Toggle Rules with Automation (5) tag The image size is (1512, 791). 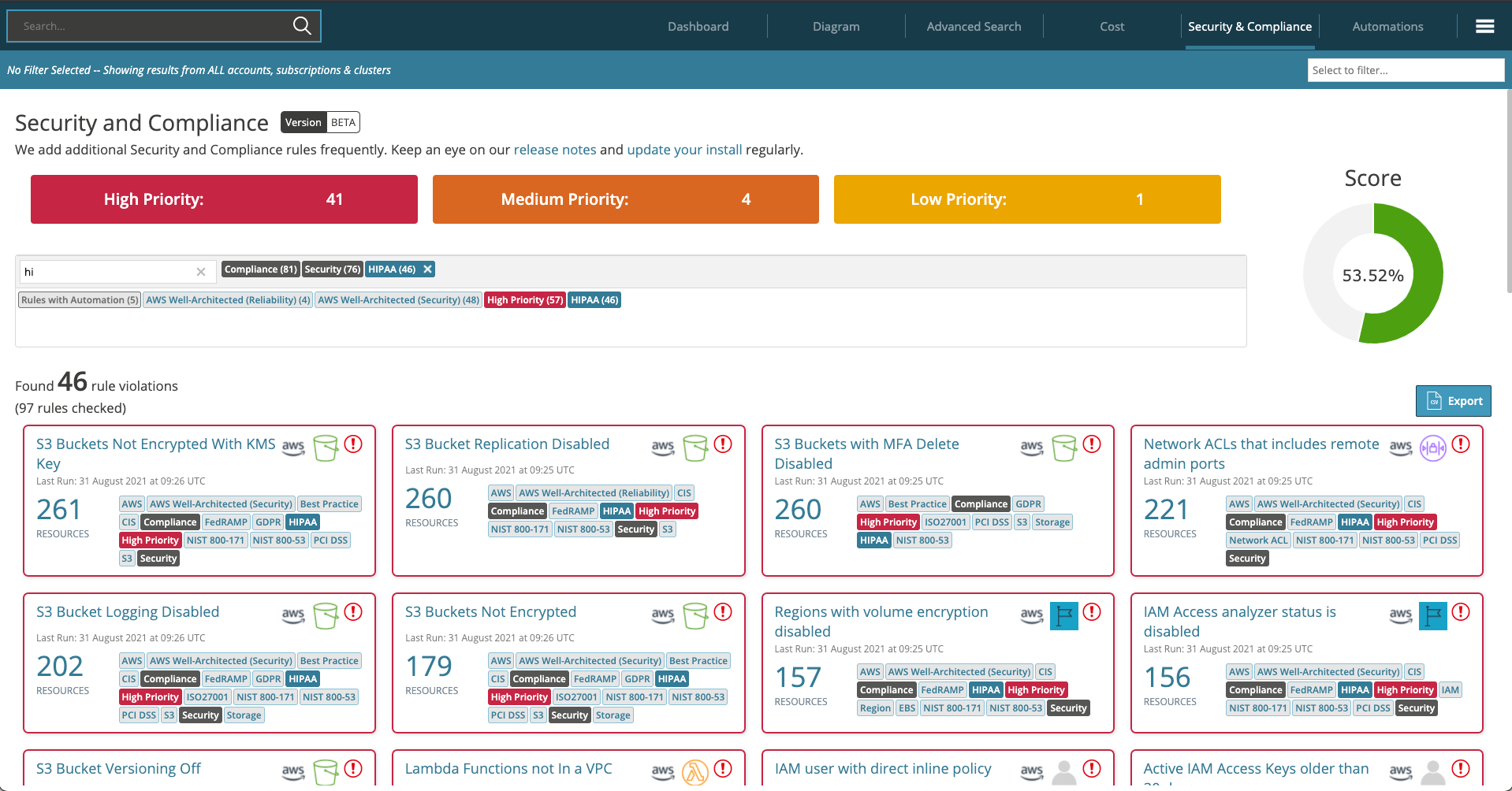[80, 300]
